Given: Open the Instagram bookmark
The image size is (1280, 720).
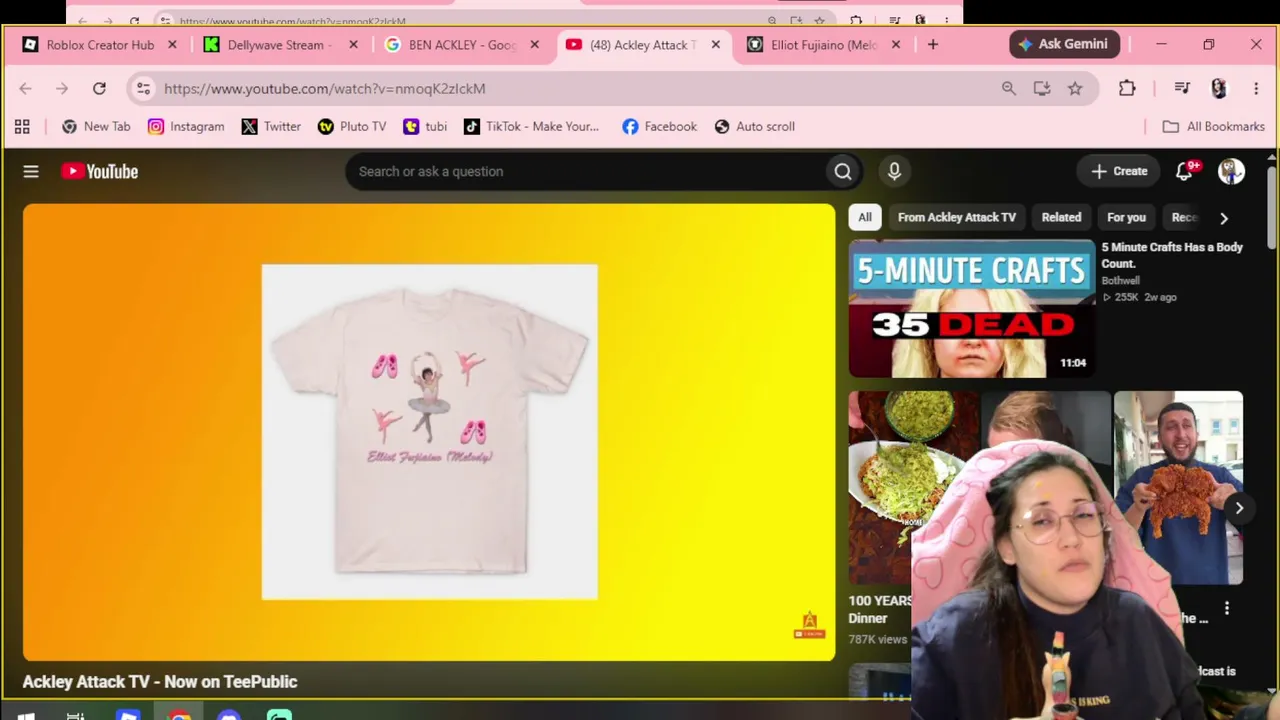Looking at the screenshot, I should [186, 127].
